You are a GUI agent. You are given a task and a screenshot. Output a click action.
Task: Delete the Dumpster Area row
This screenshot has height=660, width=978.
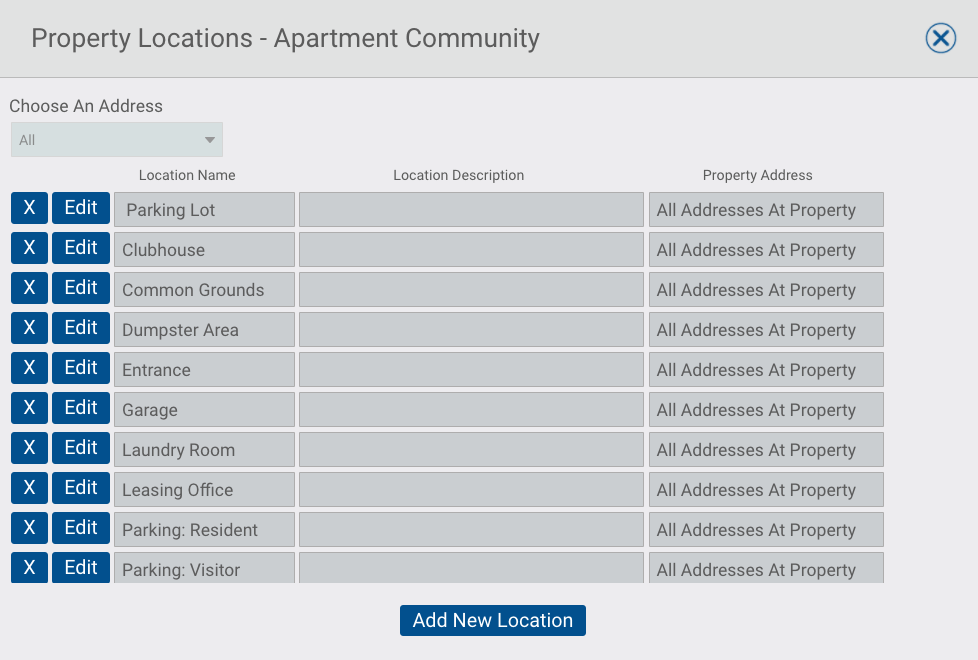point(29,328)
